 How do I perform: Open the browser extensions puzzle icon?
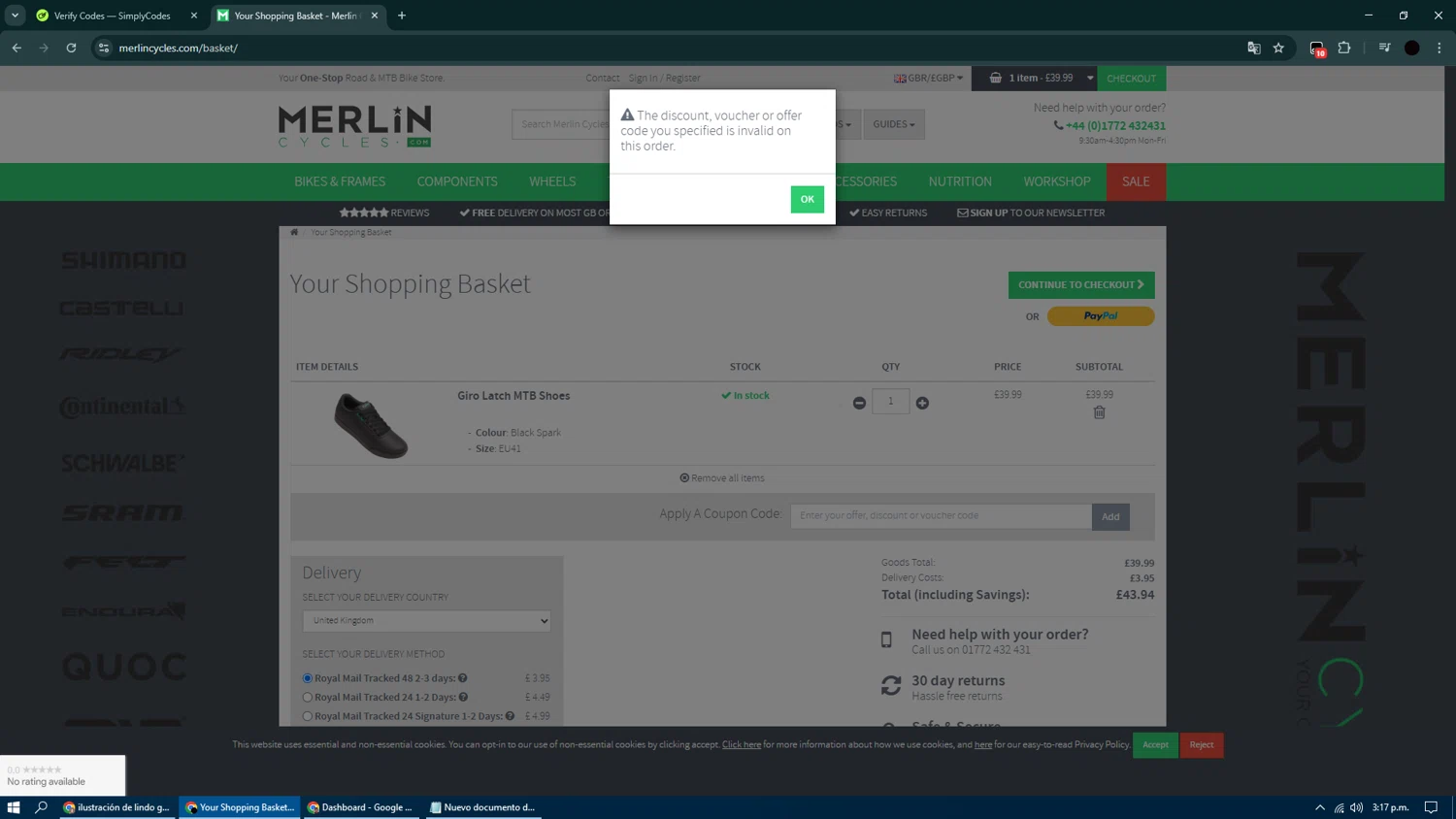point(1344,48)
